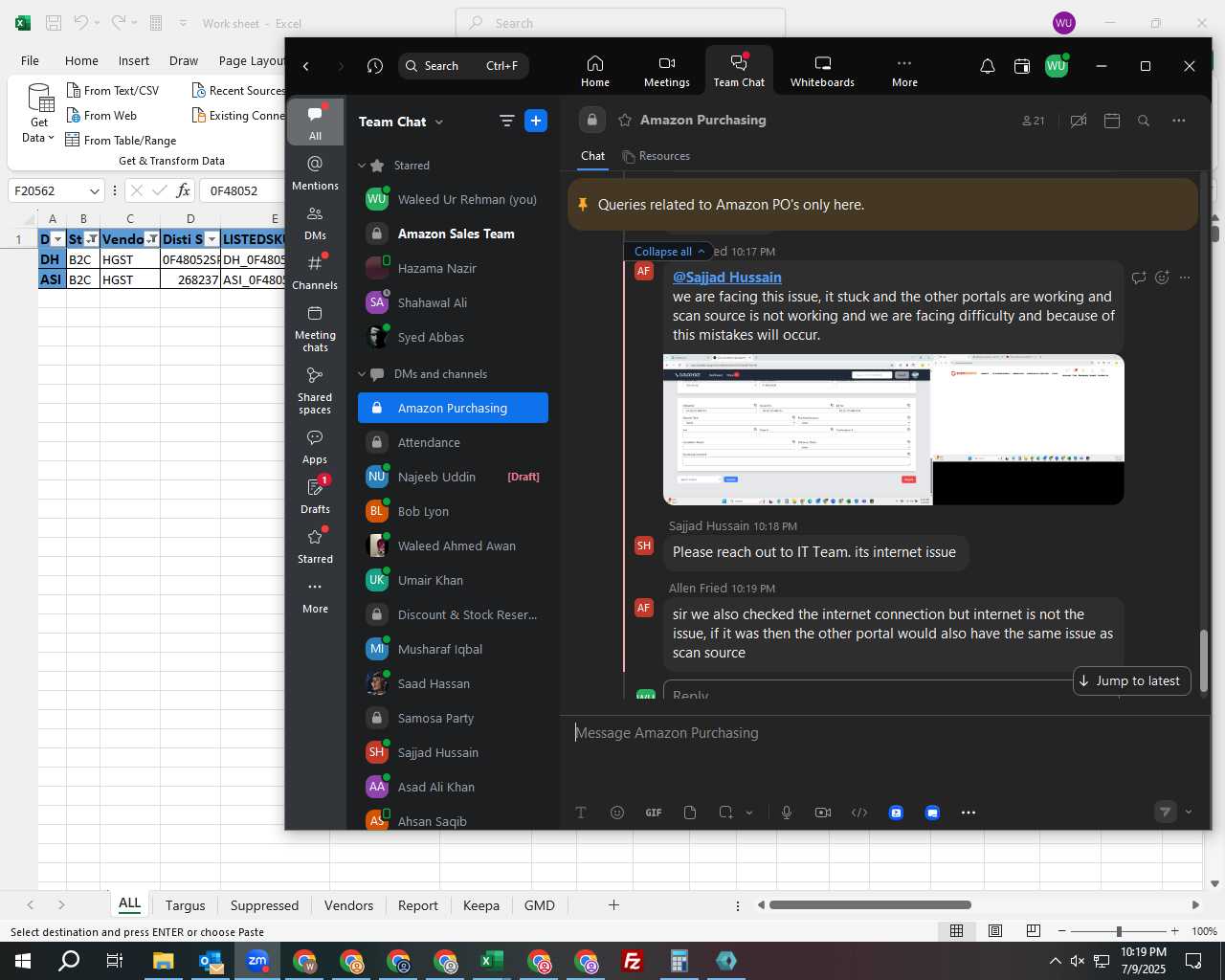Screen dimensions: 1225x980
Task: Open Excel Draw ribbon tab
Action: point(184,60)
